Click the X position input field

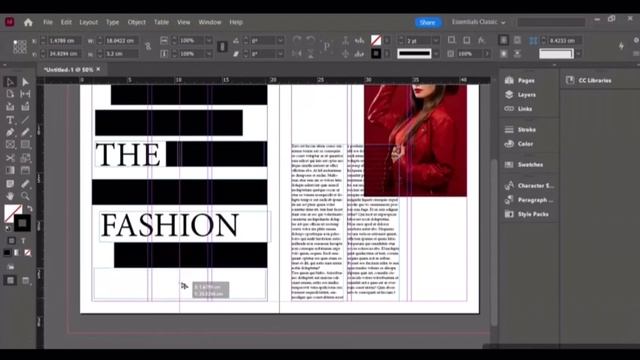click(x=63, y=40)
